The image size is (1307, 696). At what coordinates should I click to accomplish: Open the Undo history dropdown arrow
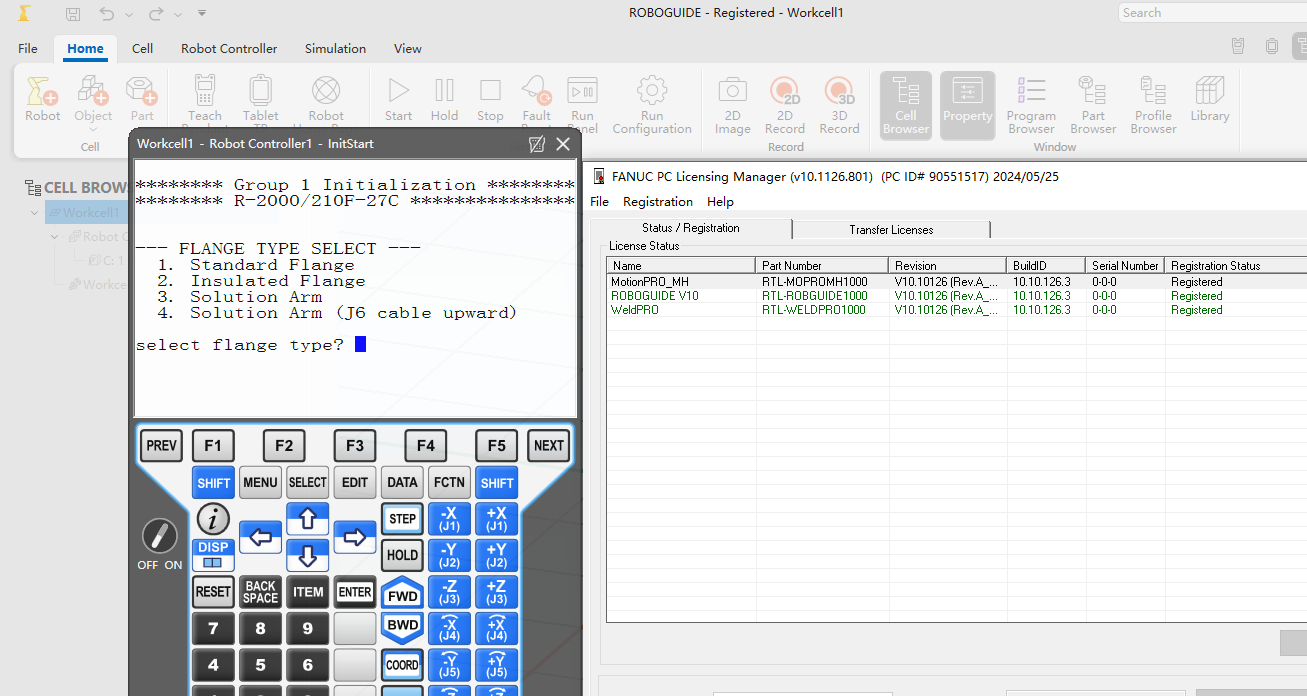pos(129,14)
